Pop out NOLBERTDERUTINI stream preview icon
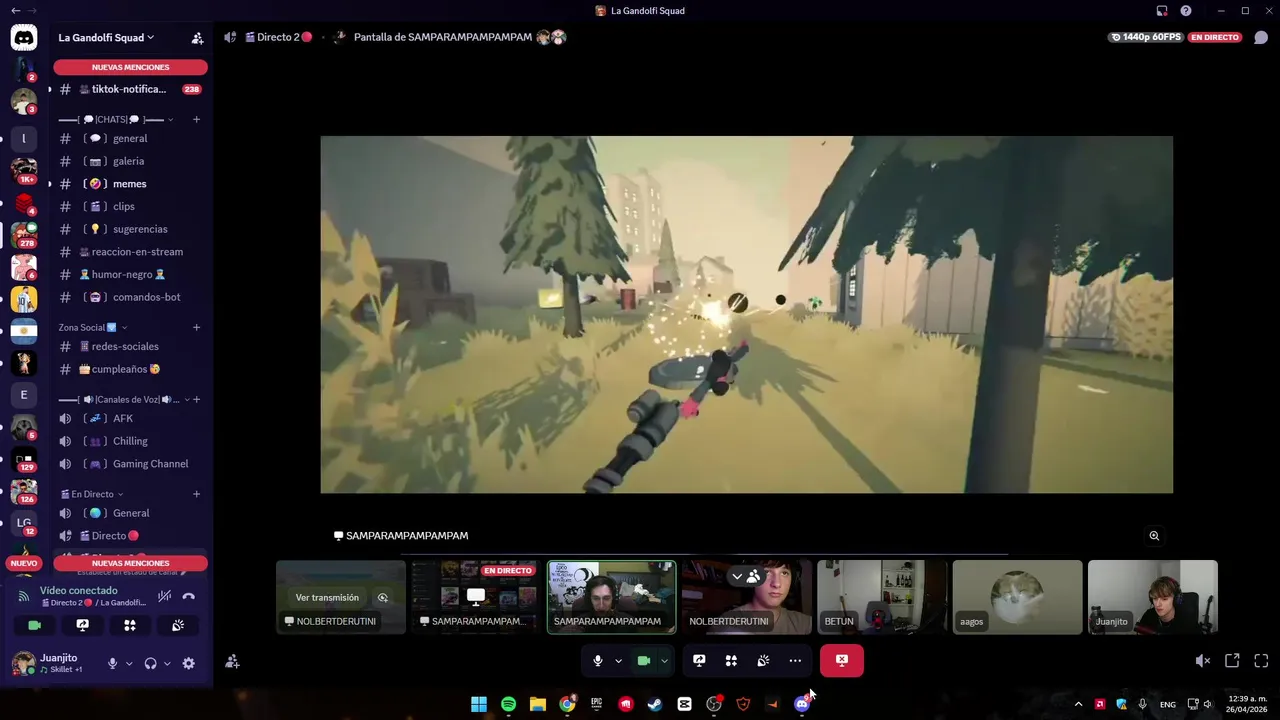This screenshot has width=1280, height=720. pyautogui.click(x=382, y=597)
